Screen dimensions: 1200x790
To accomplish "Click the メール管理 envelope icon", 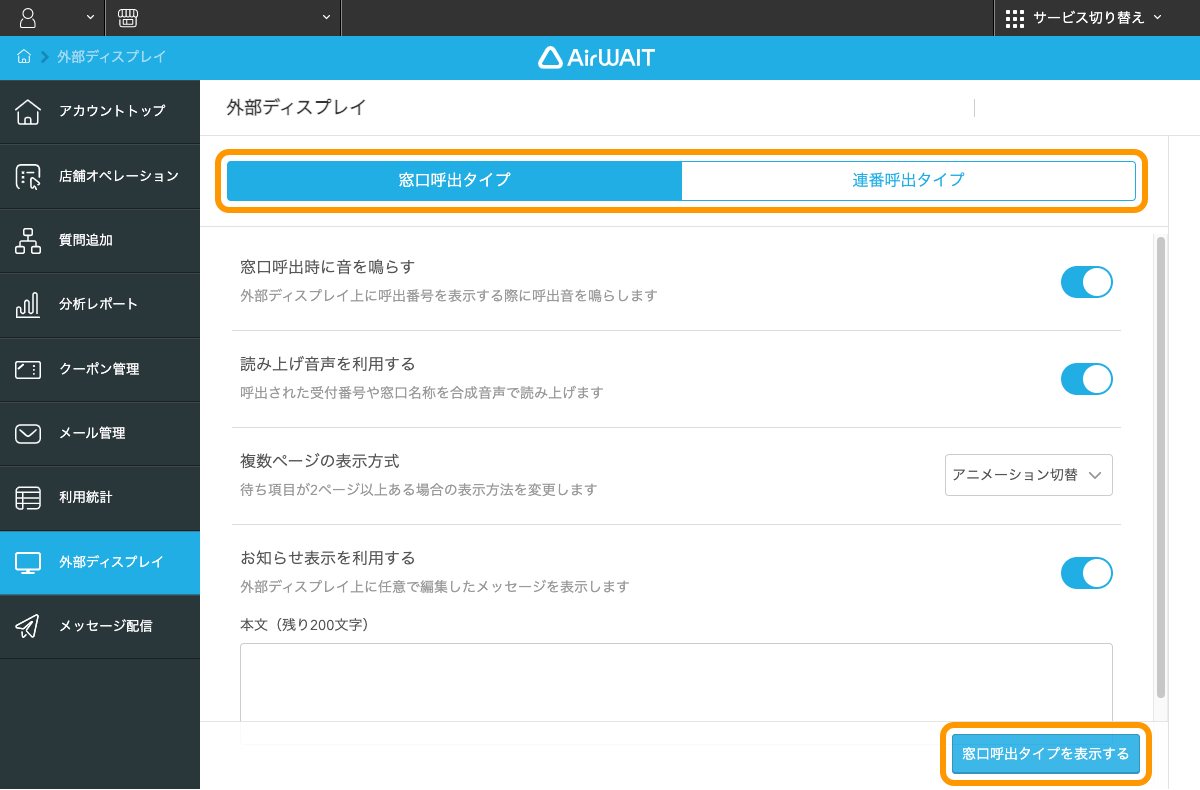I will [28, 433].
